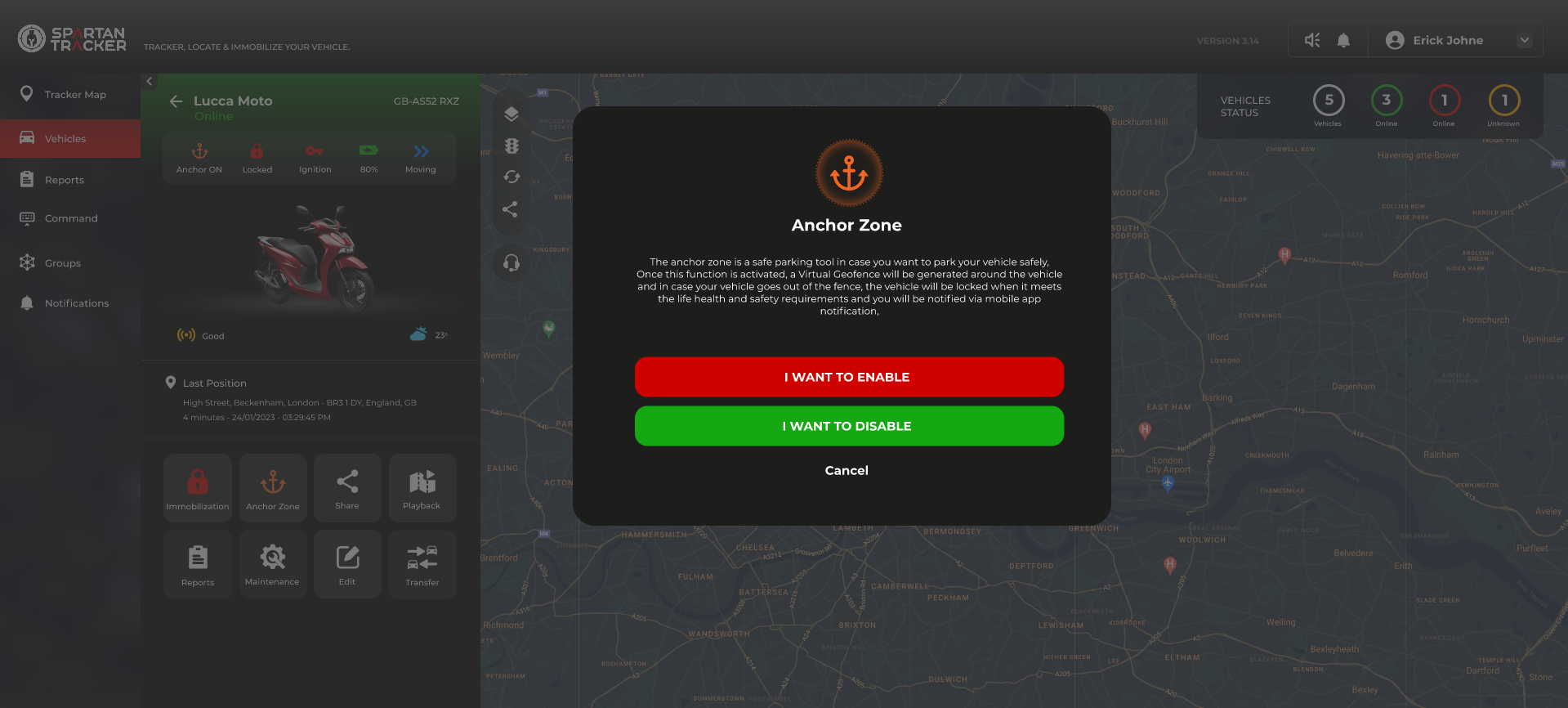Click the weather 23° icon

point(418,334)
